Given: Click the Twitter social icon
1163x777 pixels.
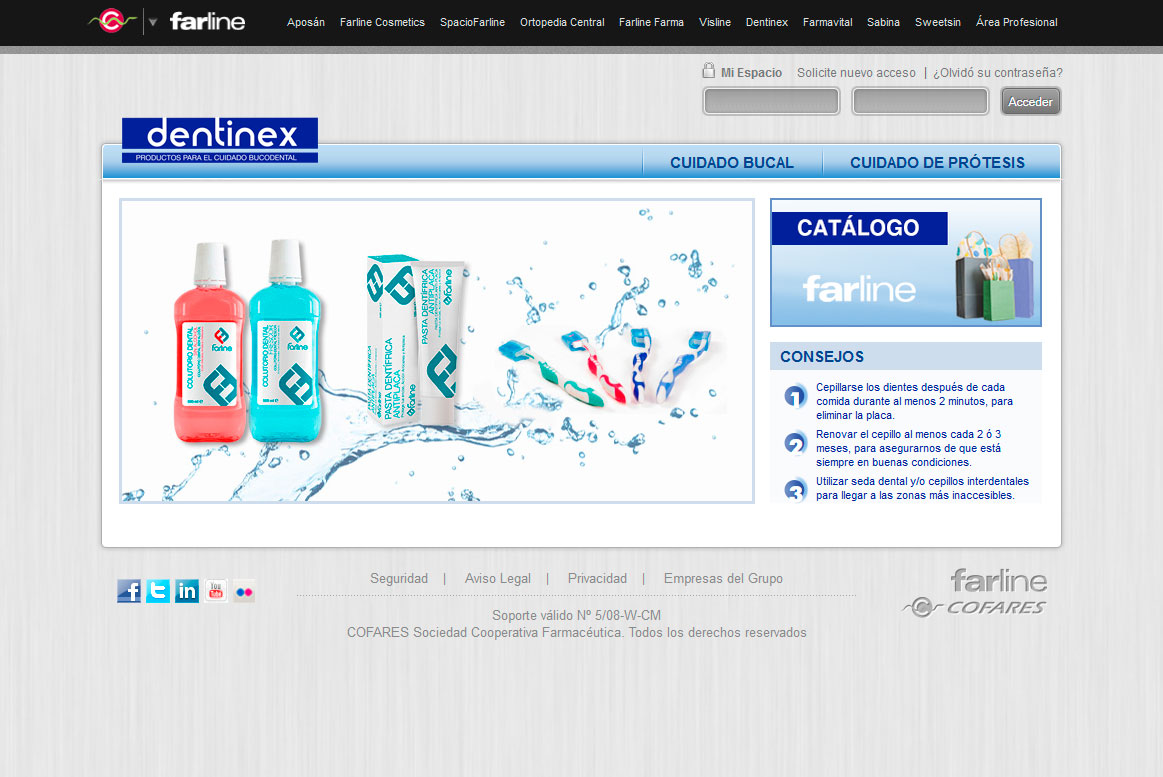Looking at the screenshot, I should coord(157,590).
